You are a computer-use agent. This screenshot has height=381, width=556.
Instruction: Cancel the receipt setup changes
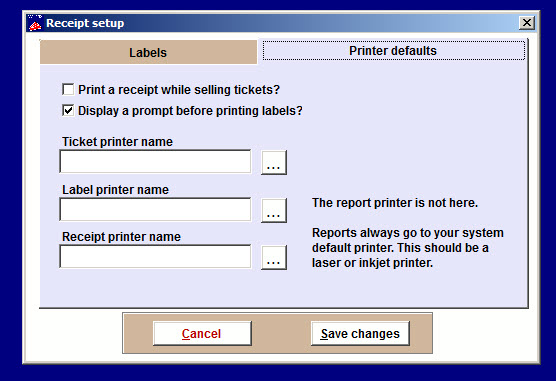pos(202,333)
